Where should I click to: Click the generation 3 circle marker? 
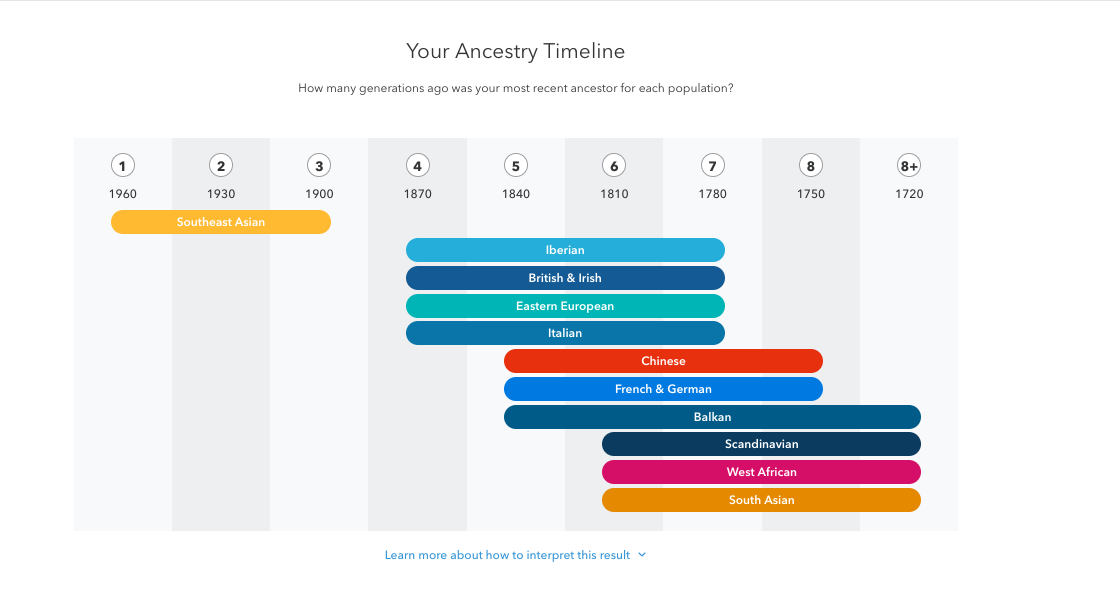coord(319,166)
